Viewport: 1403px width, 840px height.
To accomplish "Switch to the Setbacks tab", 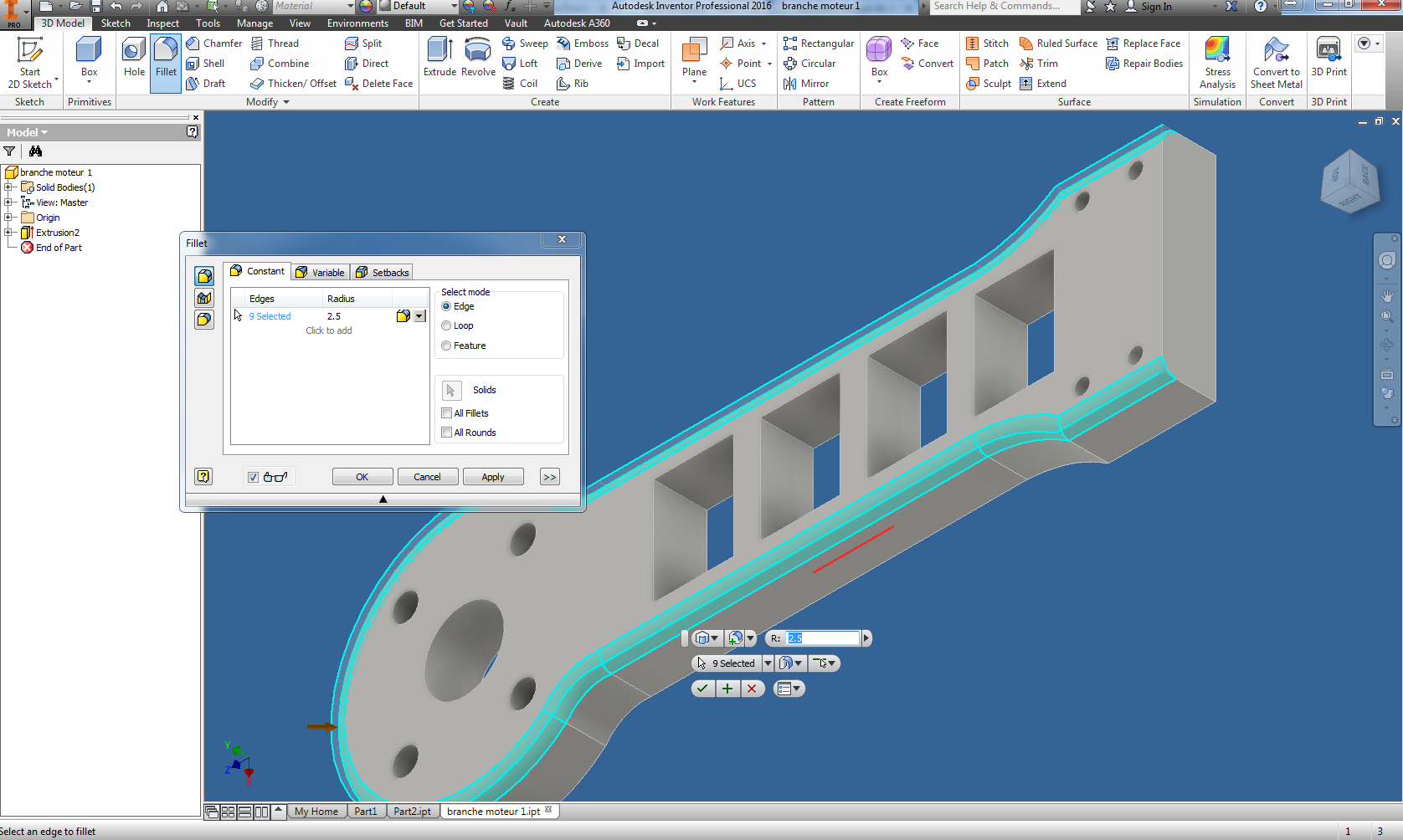I will coord(382,273).
